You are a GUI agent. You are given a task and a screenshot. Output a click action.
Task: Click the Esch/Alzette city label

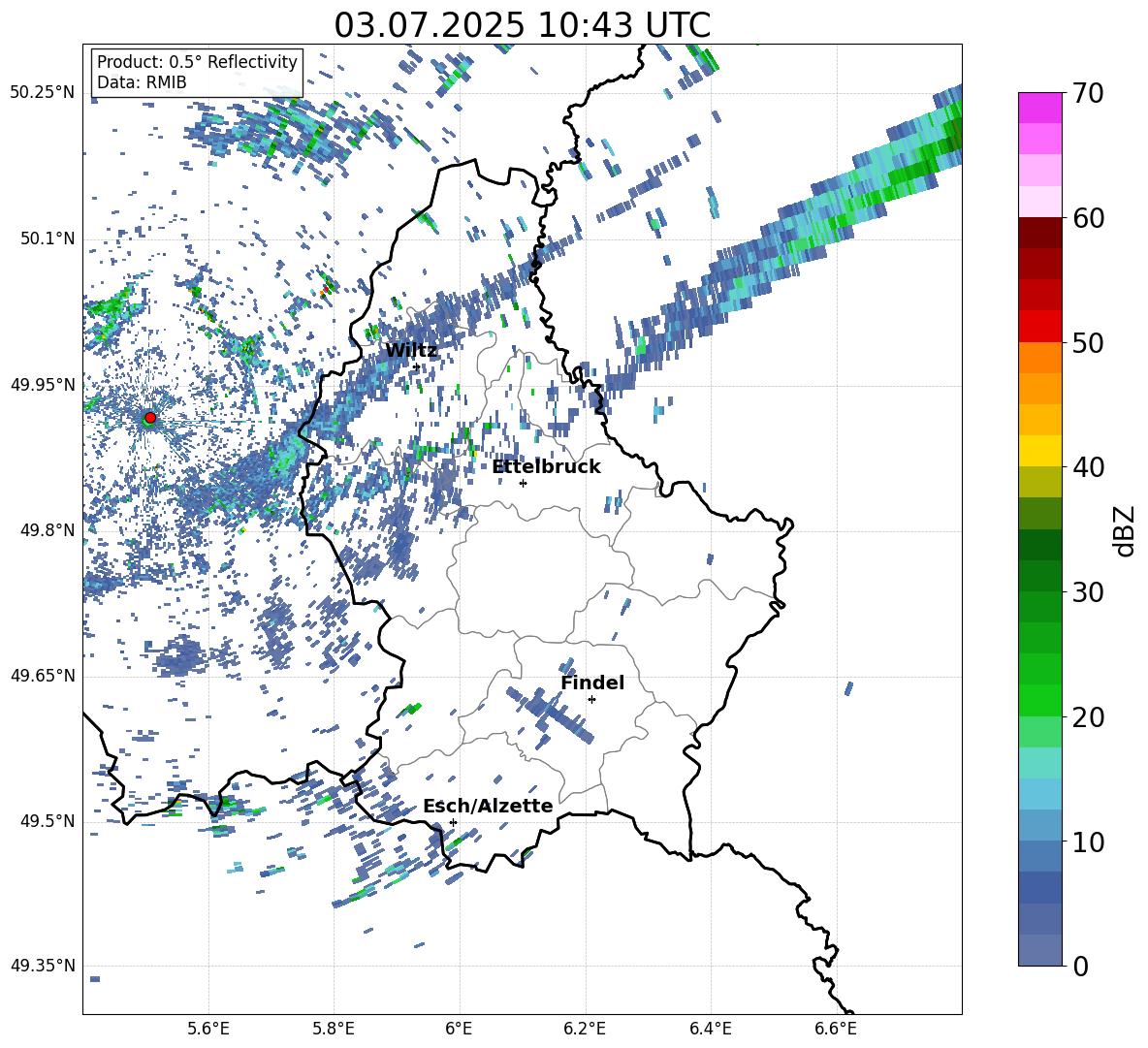488,806
